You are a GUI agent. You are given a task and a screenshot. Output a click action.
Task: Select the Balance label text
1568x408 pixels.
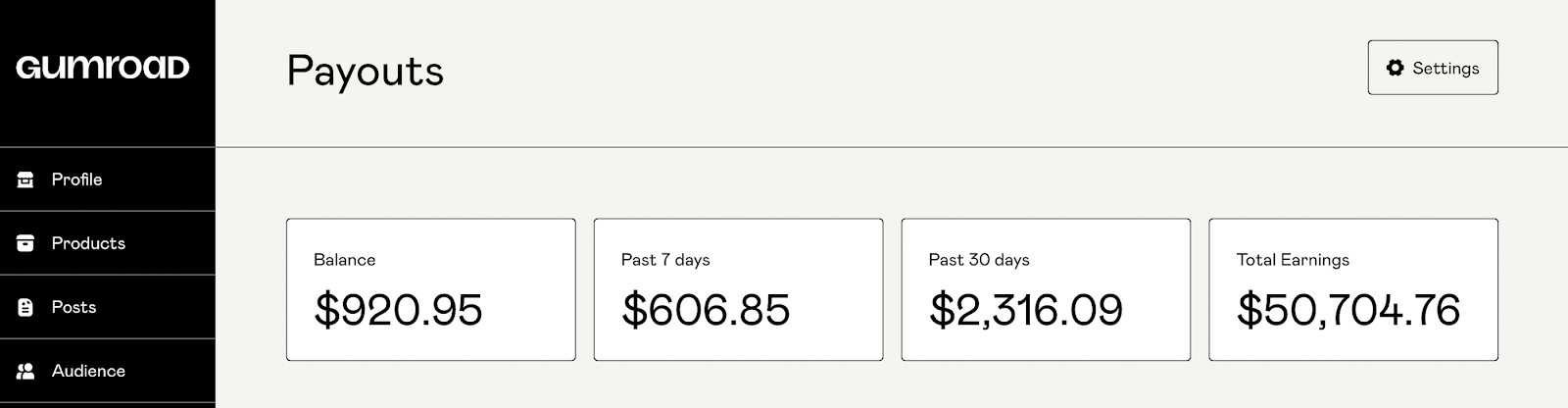(x=344, y=260)
